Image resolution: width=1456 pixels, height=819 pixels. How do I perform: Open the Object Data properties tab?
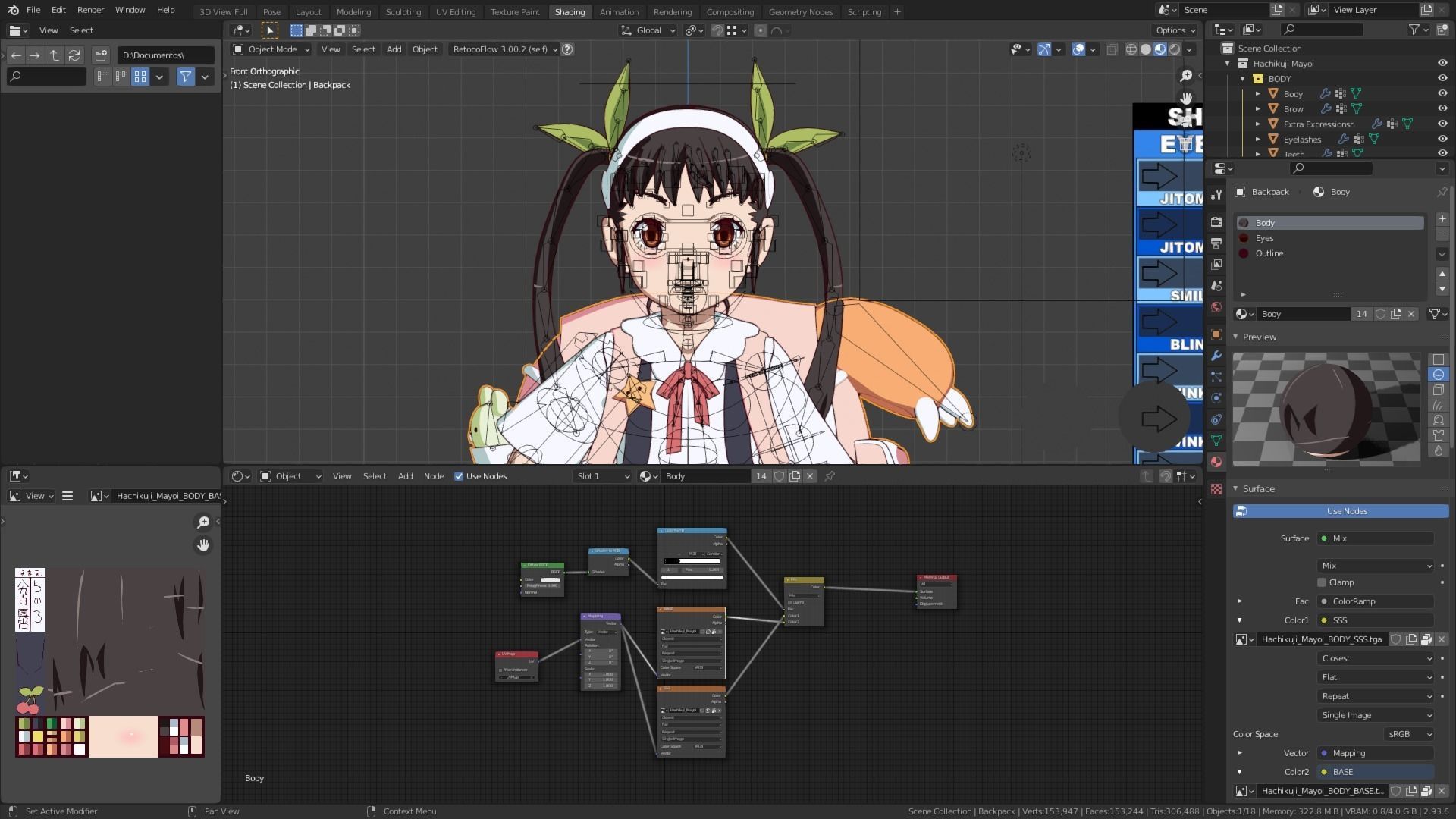(x=1216, y=441)
